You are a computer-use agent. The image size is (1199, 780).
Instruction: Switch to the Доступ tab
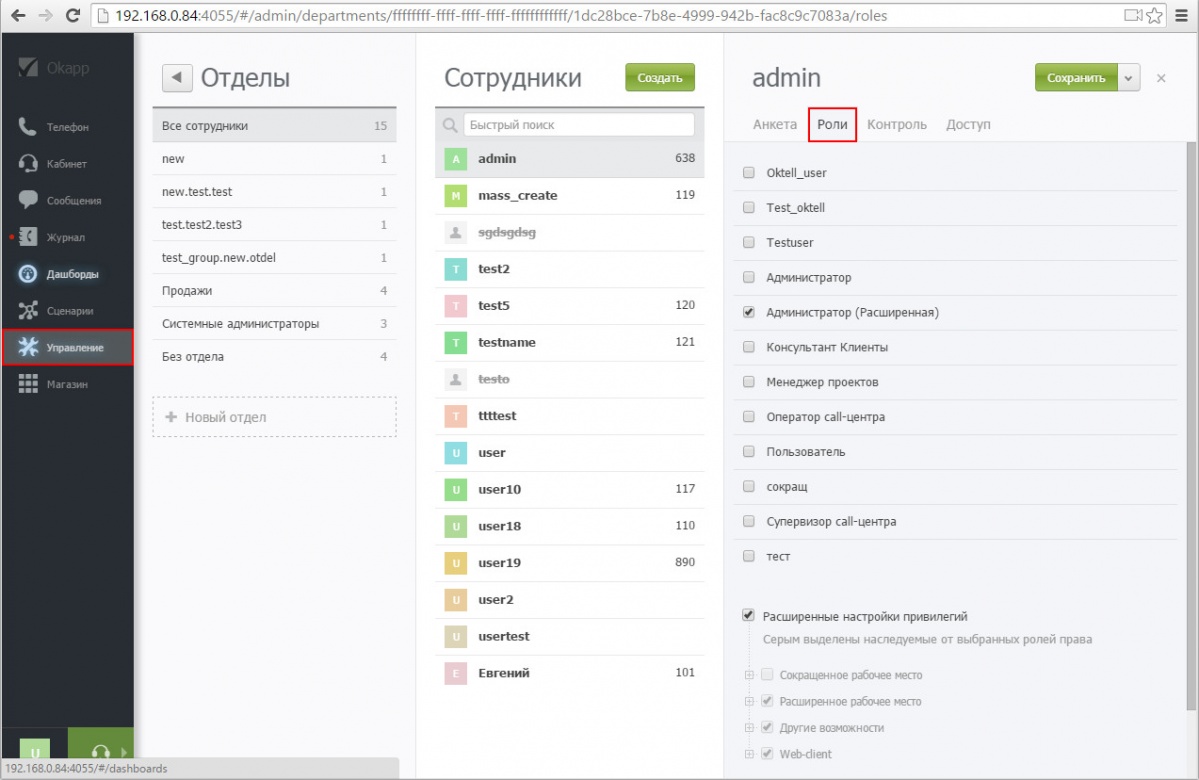(x=968, y=125)
